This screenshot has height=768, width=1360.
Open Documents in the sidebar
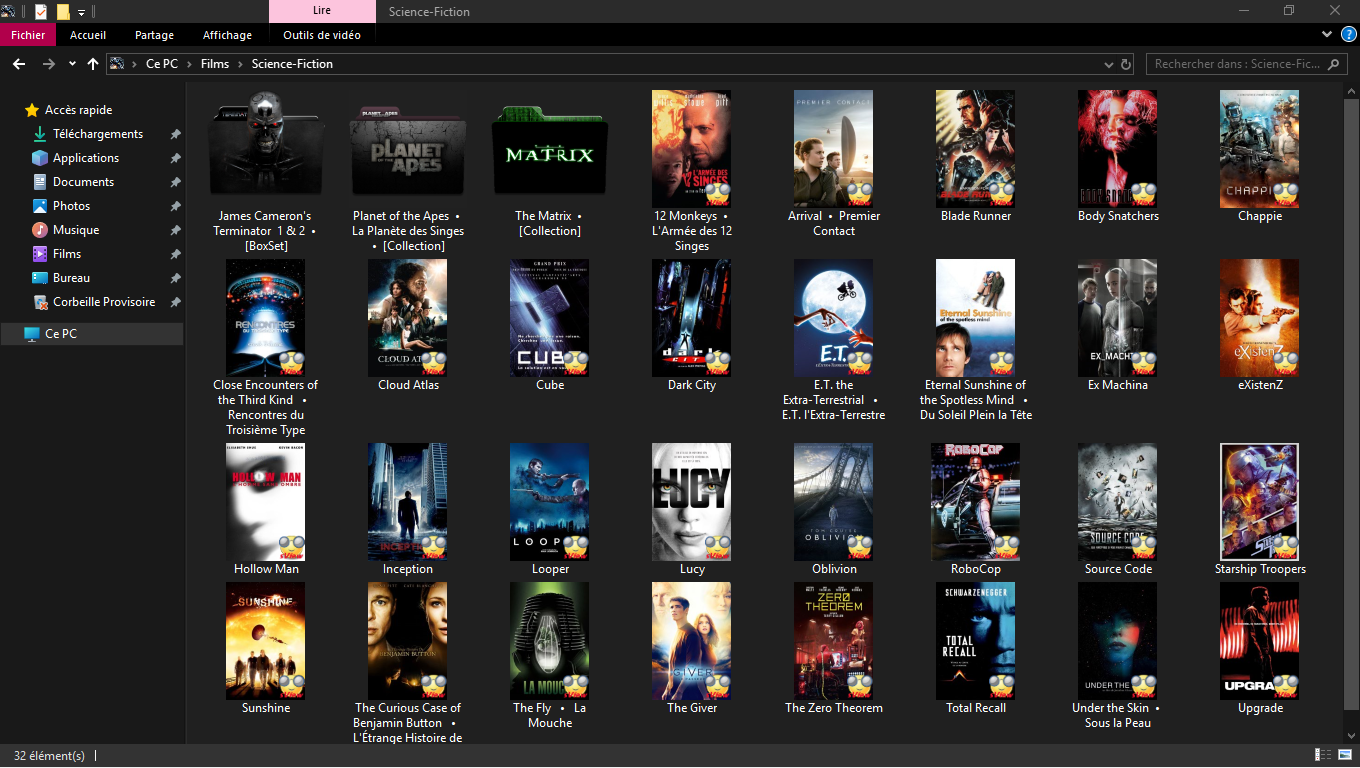click(x=83, y=182)
